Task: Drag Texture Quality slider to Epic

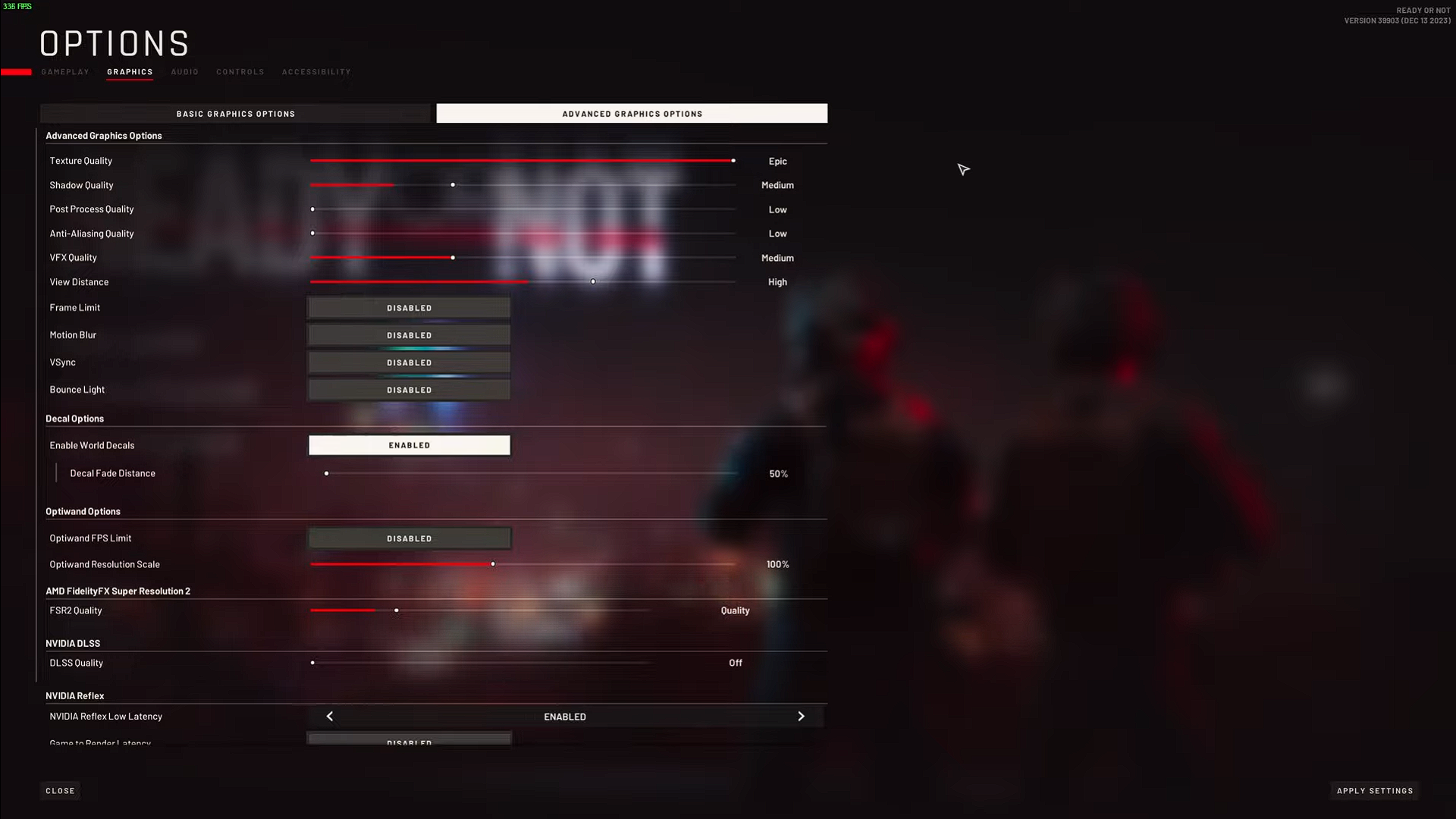Action: pyautogui.click(x=734, y=160)
